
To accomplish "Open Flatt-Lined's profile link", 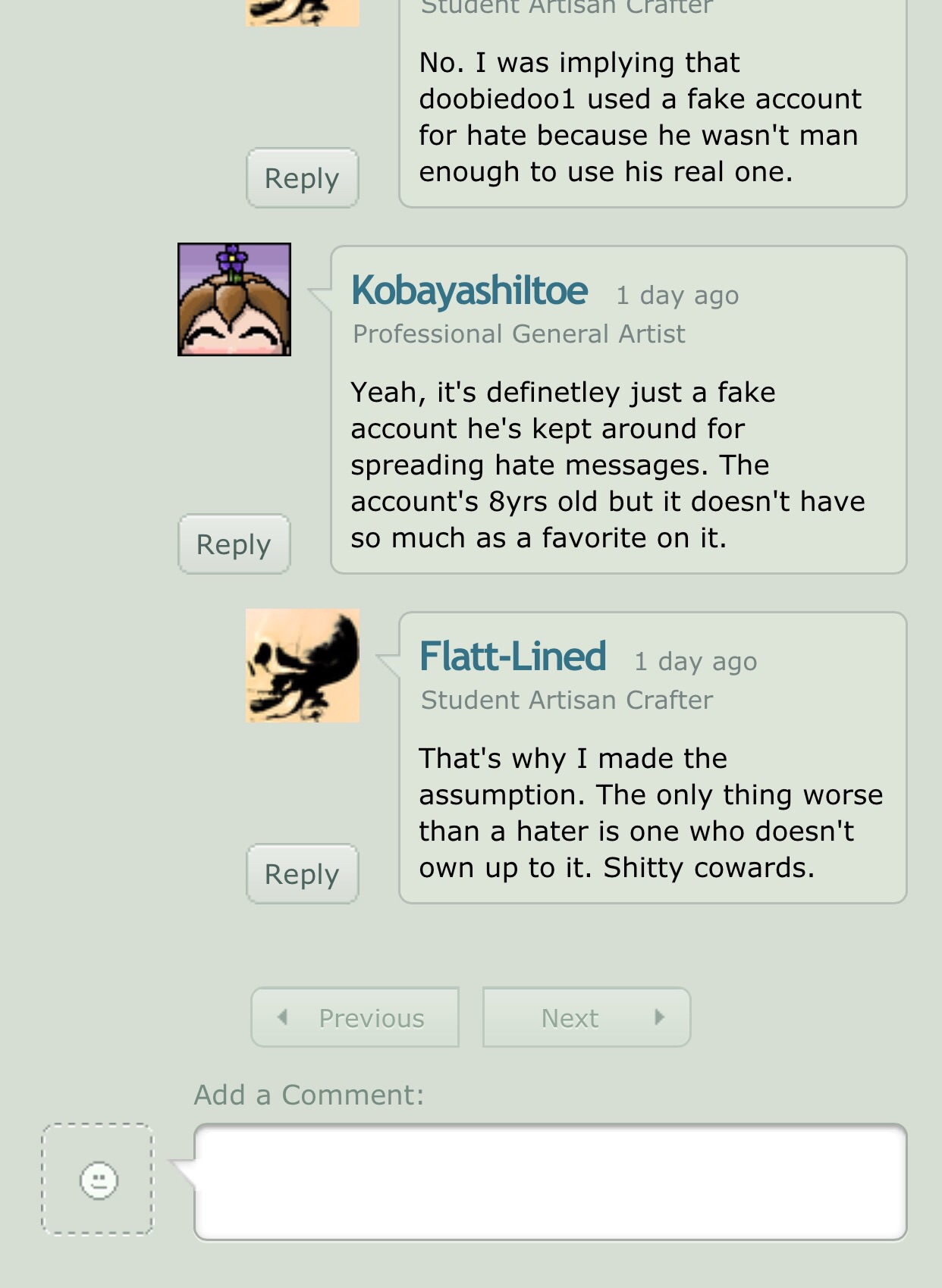I will click(x=513, y=657).
